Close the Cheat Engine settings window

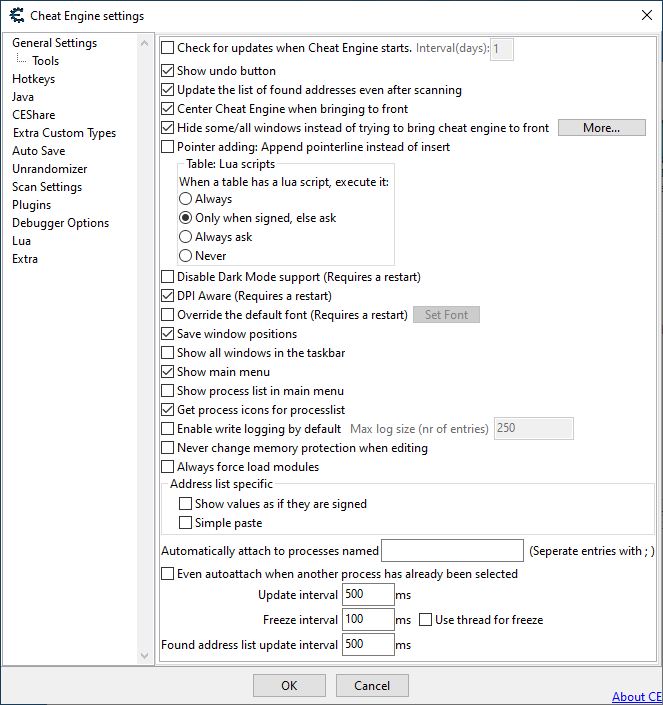pos(646,15)
